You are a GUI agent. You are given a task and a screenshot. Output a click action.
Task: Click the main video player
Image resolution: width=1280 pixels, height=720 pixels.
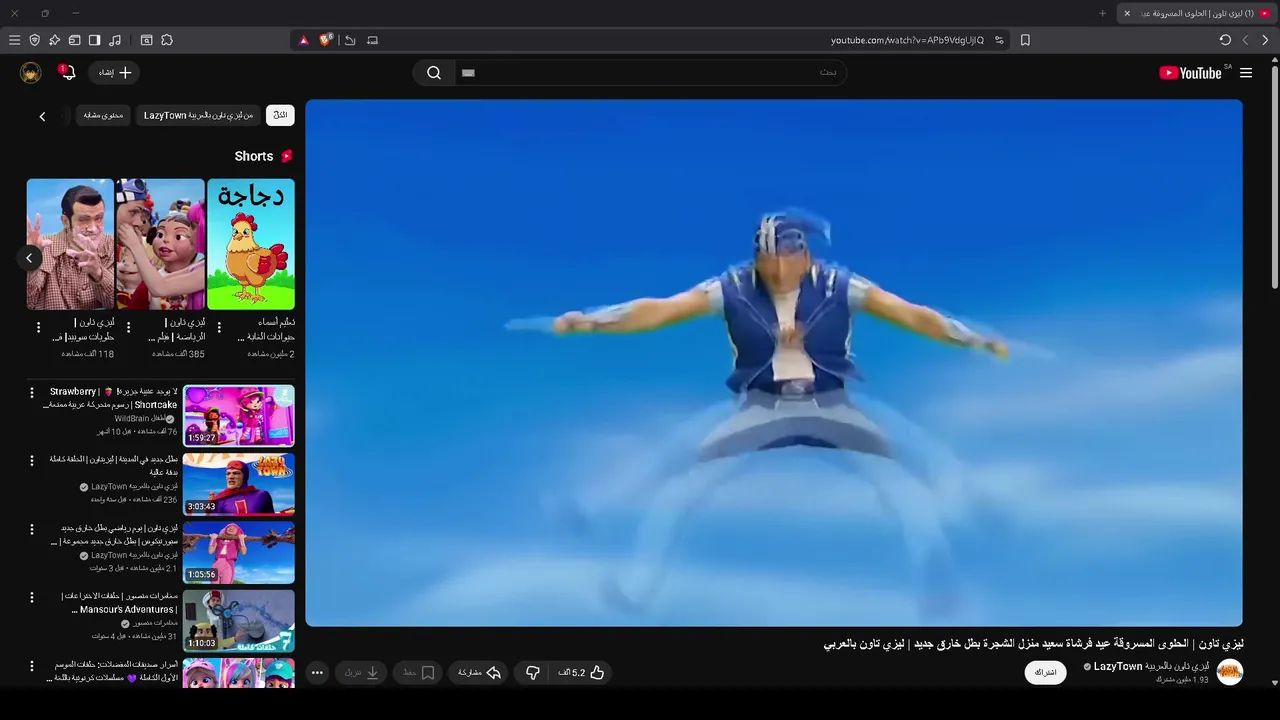(774, 363)
